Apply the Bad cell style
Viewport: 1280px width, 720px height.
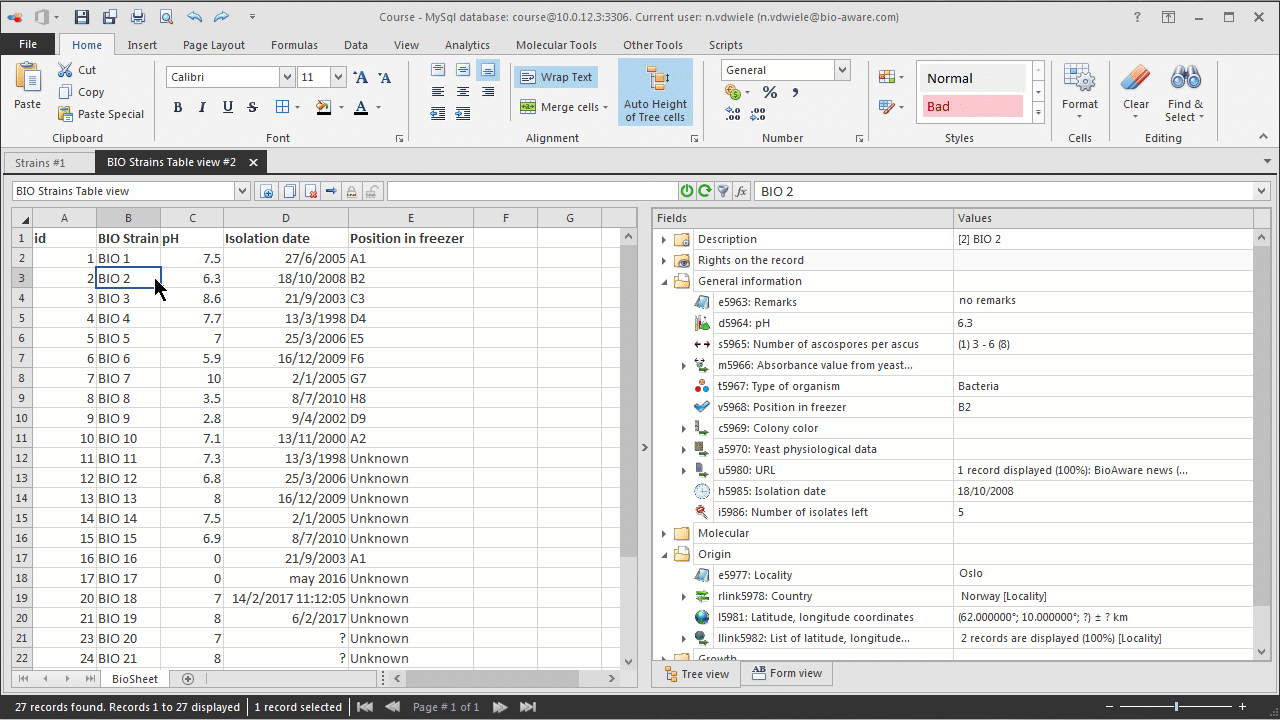tap(973, 106)
